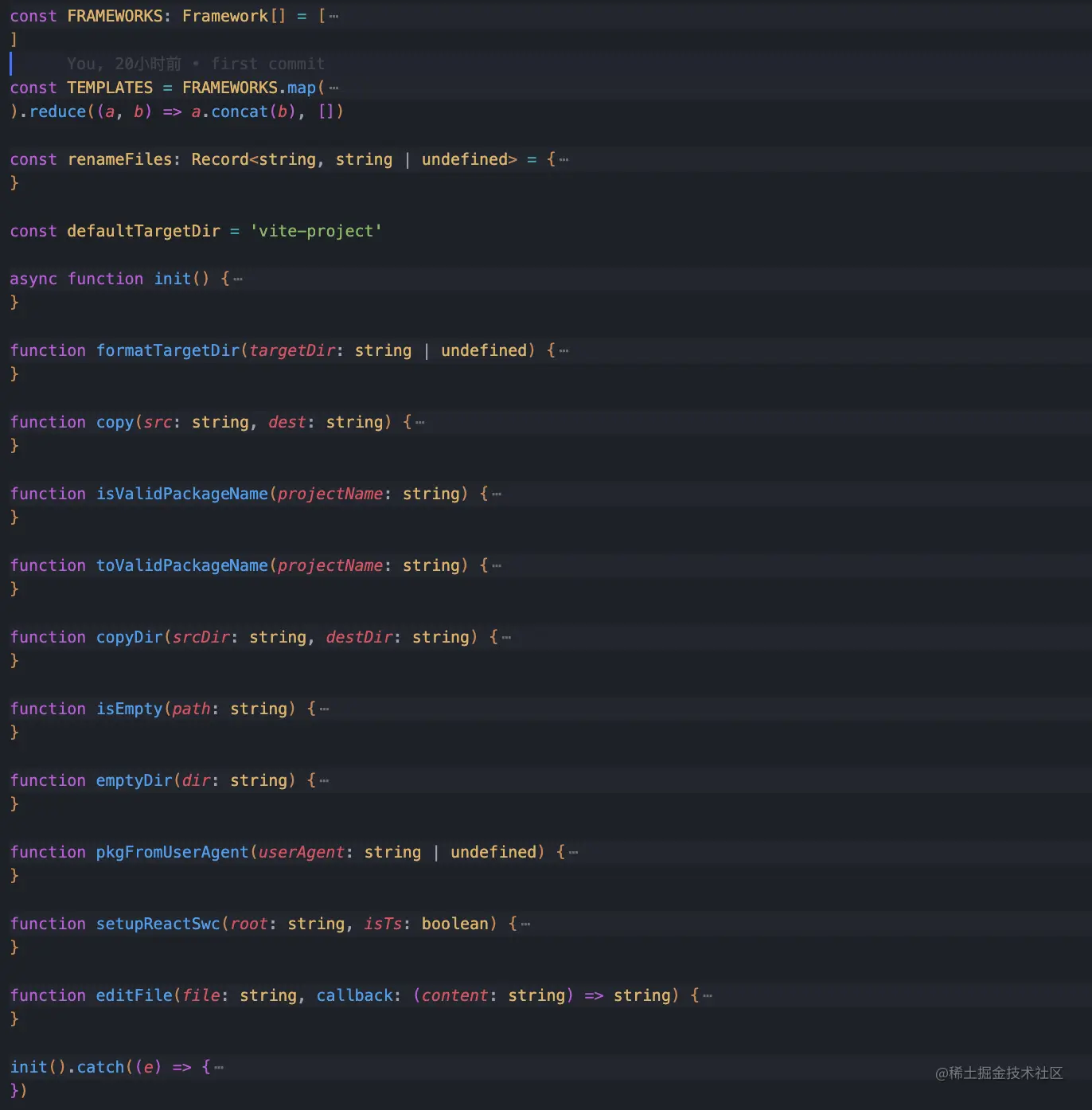
Task: Select the 'vite-project' string literal
Action: [x=315, y=231]
